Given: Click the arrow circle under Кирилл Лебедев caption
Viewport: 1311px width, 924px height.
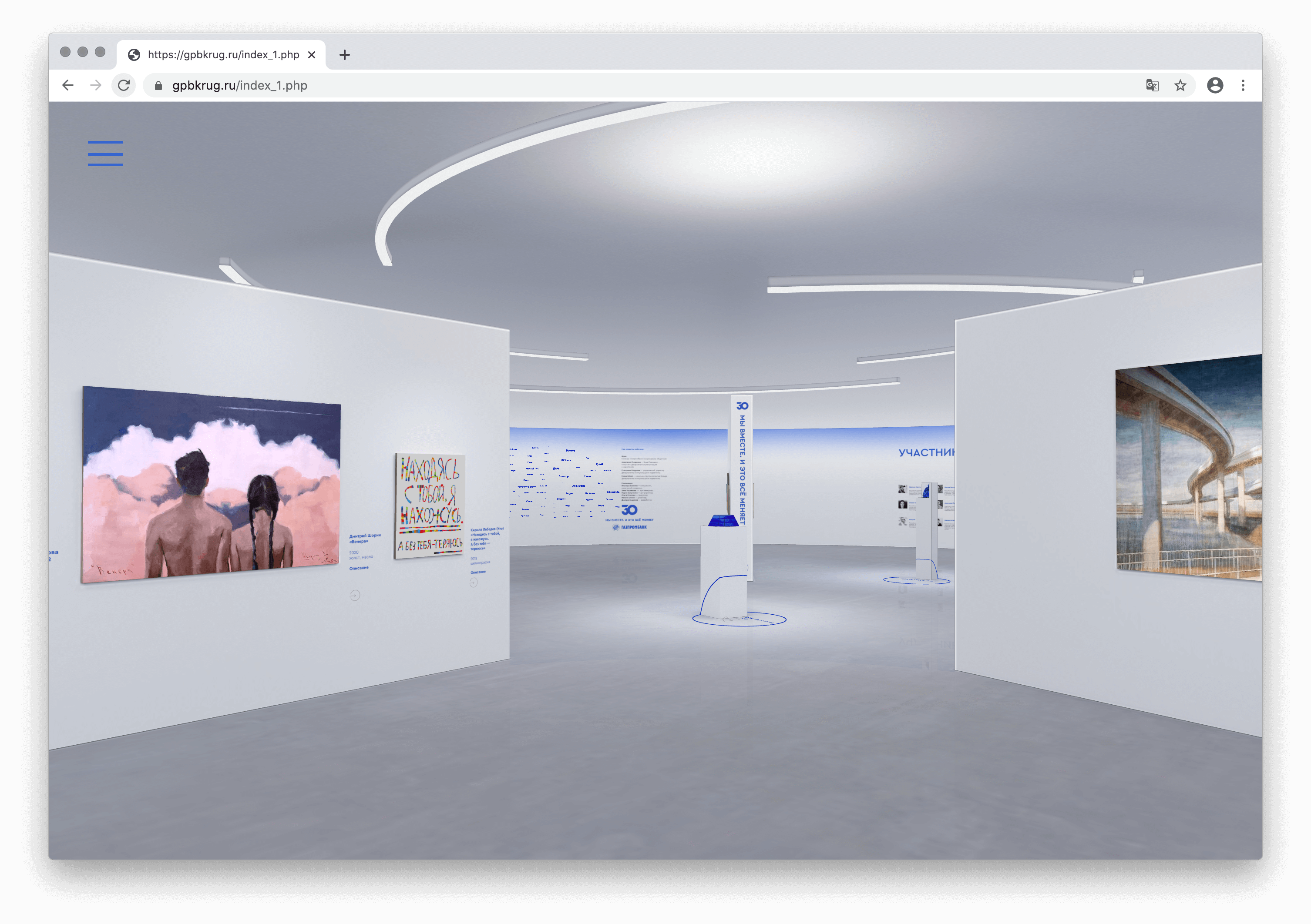Looking at the screenshot, I should point(474,583).
